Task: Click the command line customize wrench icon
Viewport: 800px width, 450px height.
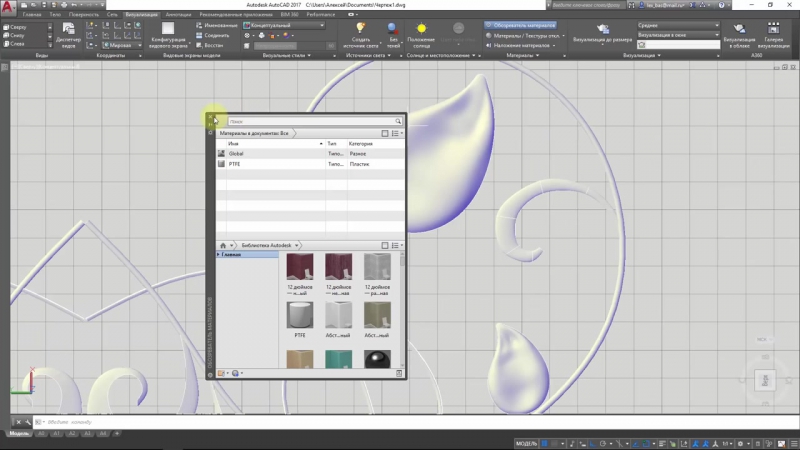Action: tap(28, 422)
